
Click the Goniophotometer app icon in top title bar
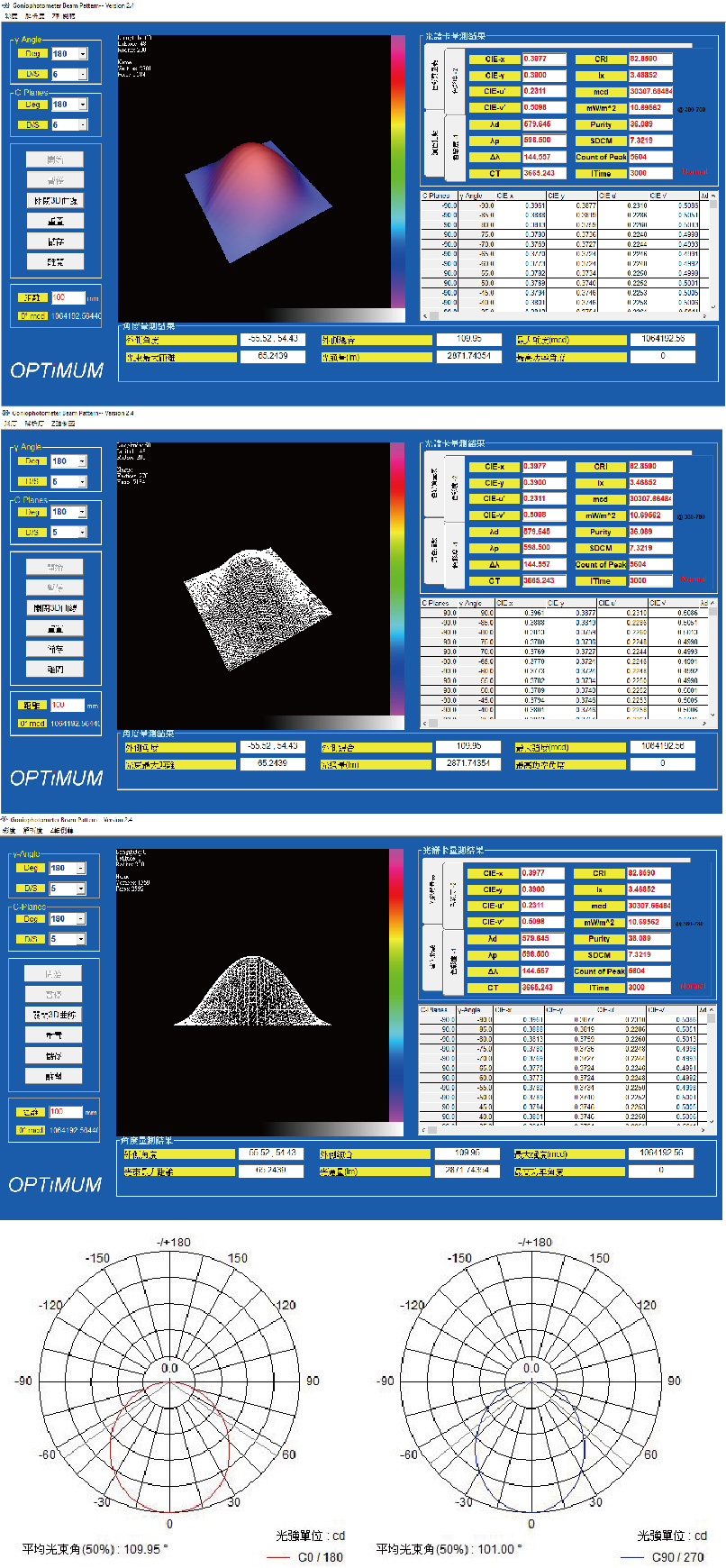[5, 5]
